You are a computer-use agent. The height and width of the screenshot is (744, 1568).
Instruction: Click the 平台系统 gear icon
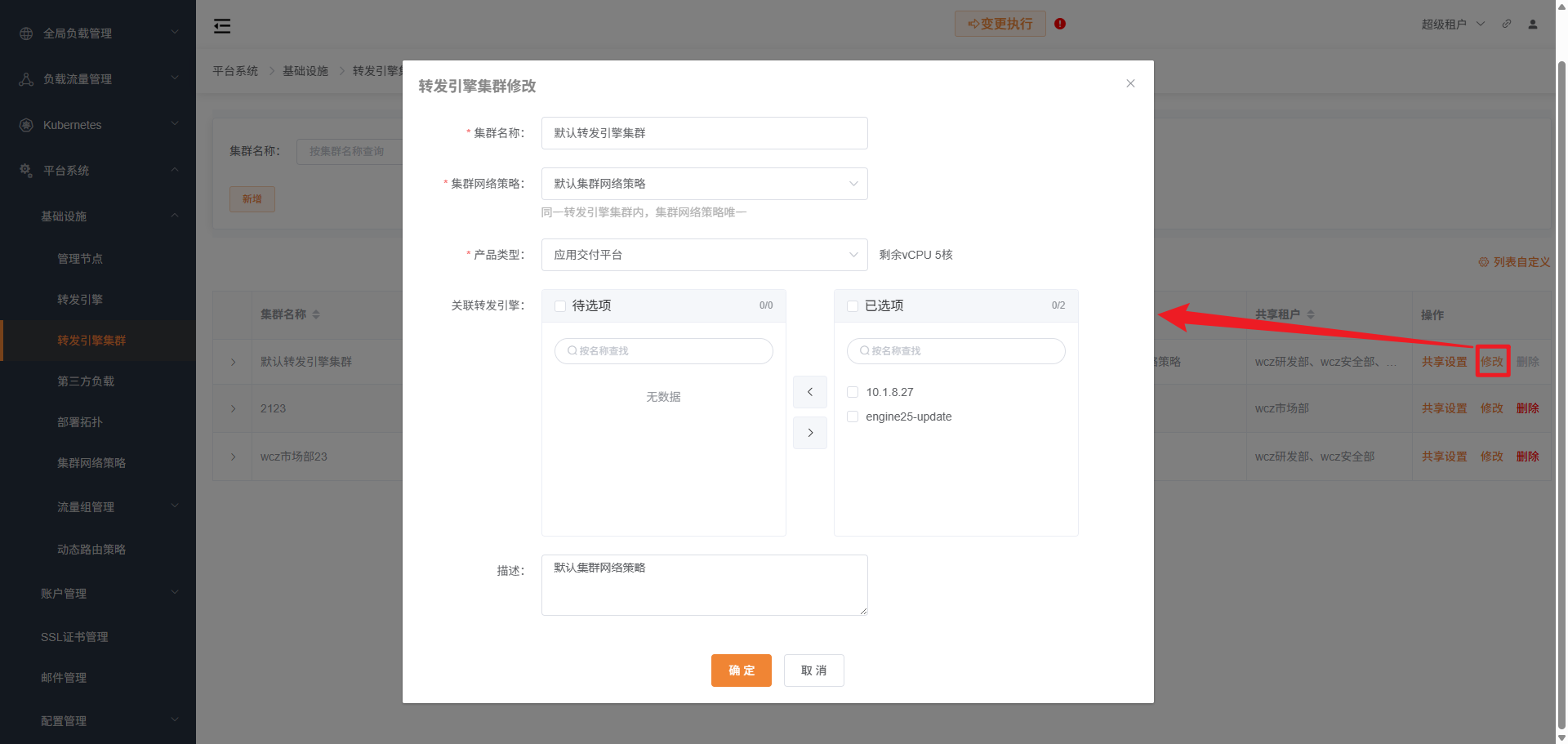(x=26, y=171)
